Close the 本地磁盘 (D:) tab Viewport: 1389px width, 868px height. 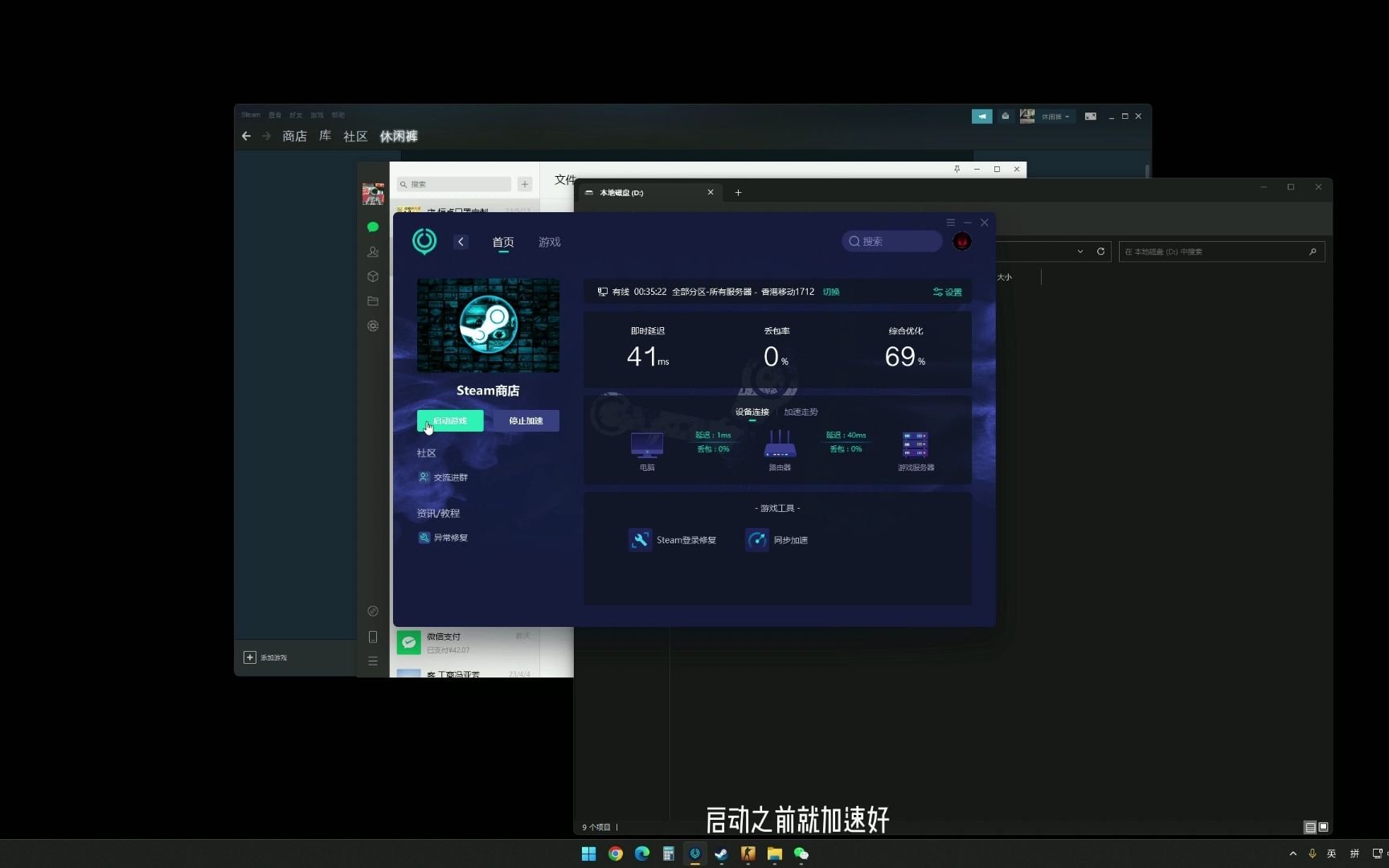pyautogui.click(x=711, y=192)
